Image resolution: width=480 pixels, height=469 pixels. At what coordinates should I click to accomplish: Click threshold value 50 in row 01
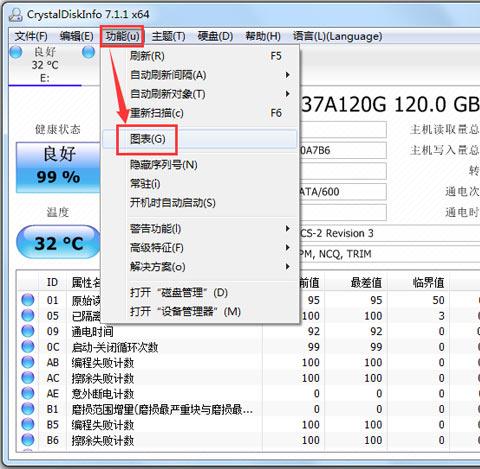438,300
